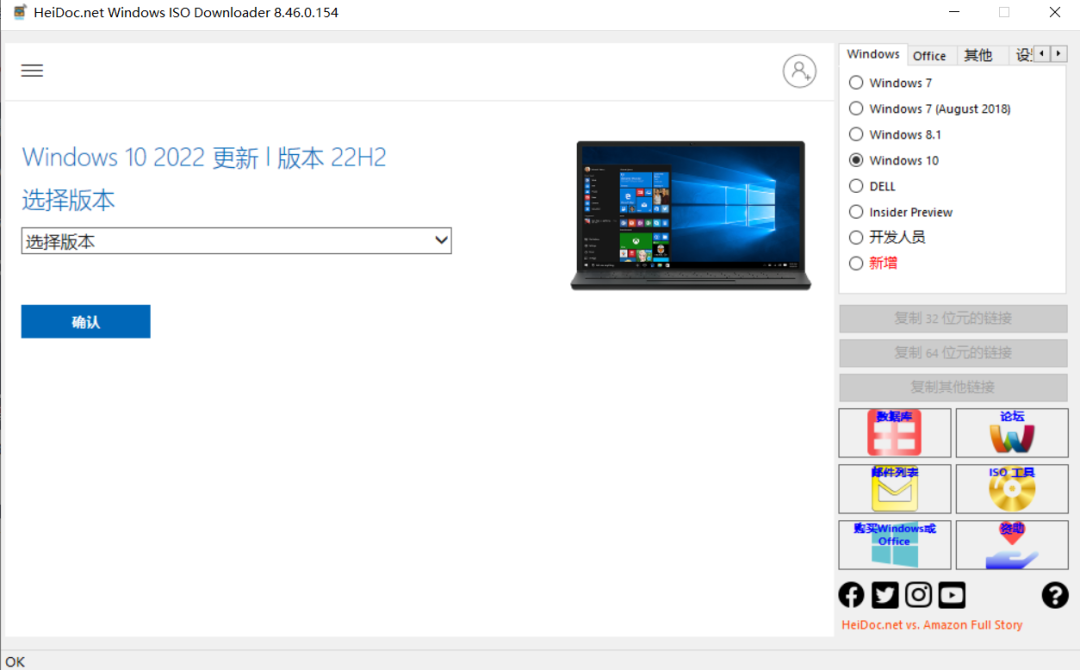This screenshot has height=670, width=1080.
Task: Click the donate (资助) heart icon button
Action: coord(1012,545)
